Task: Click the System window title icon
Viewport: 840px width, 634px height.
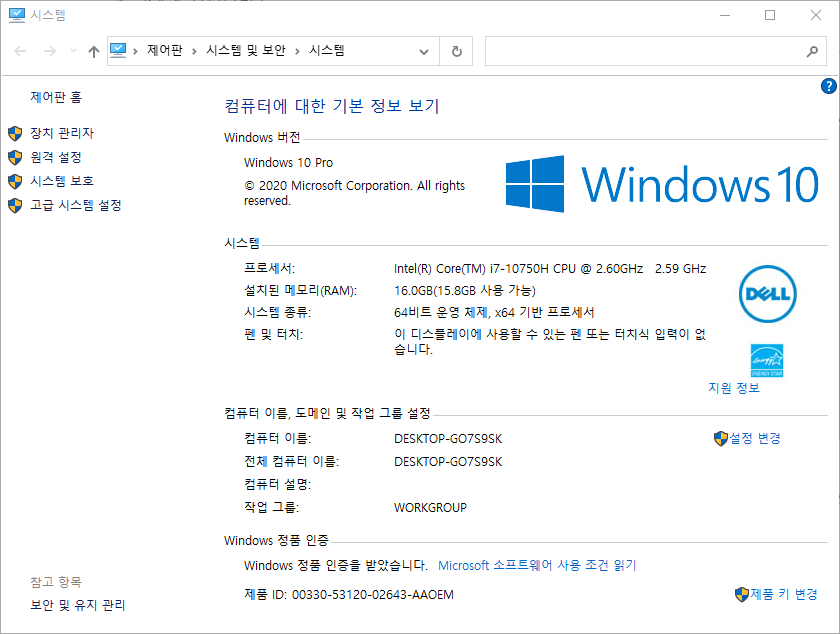Action: coord(17,15)
